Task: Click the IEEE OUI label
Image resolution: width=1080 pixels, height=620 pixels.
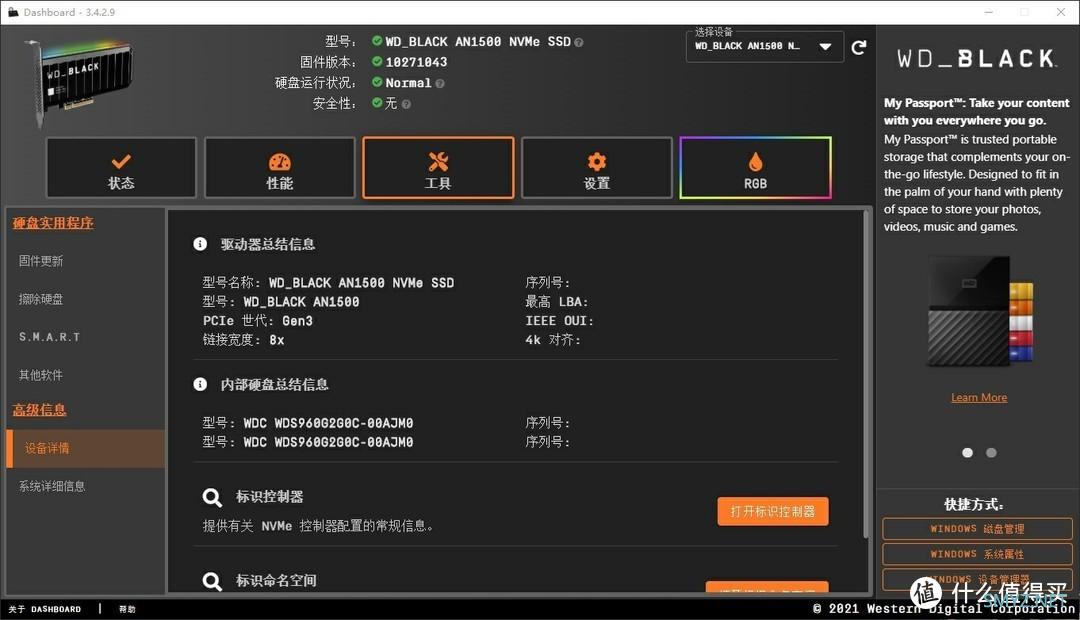Action: click(559, 321)
